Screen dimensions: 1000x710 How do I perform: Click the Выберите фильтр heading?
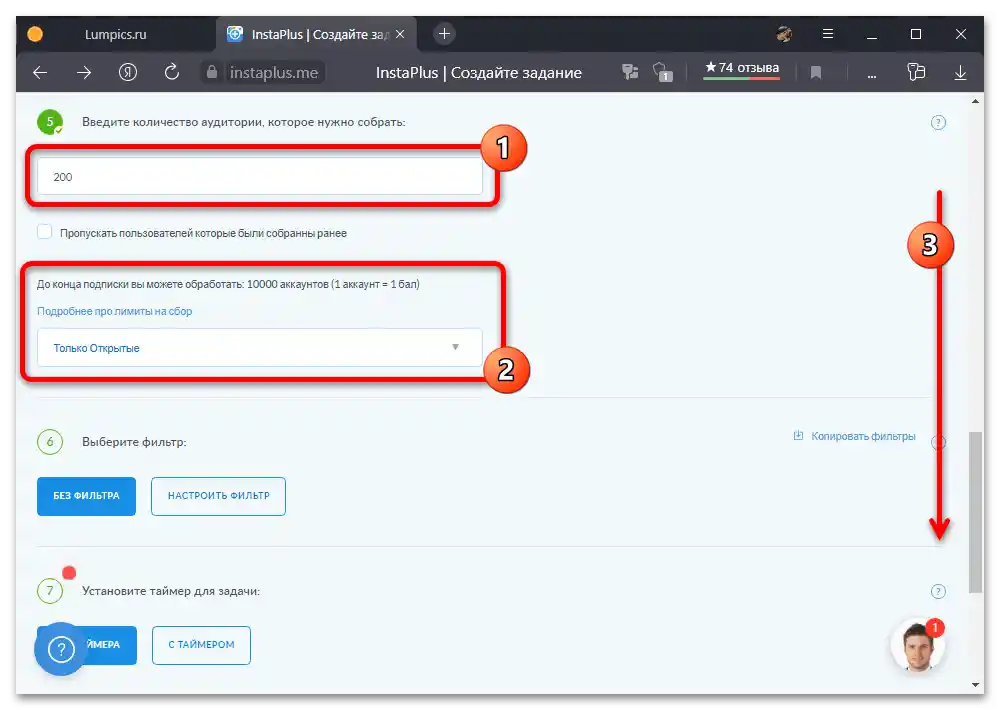point(134,442)
